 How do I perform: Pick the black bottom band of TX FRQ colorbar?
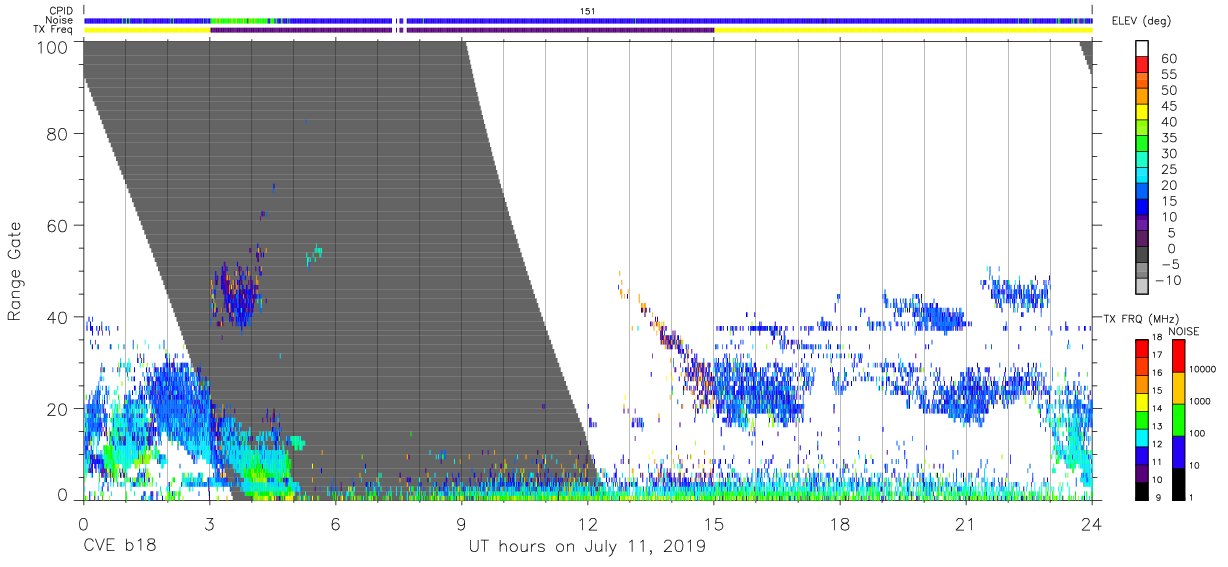pos(1141,490)
